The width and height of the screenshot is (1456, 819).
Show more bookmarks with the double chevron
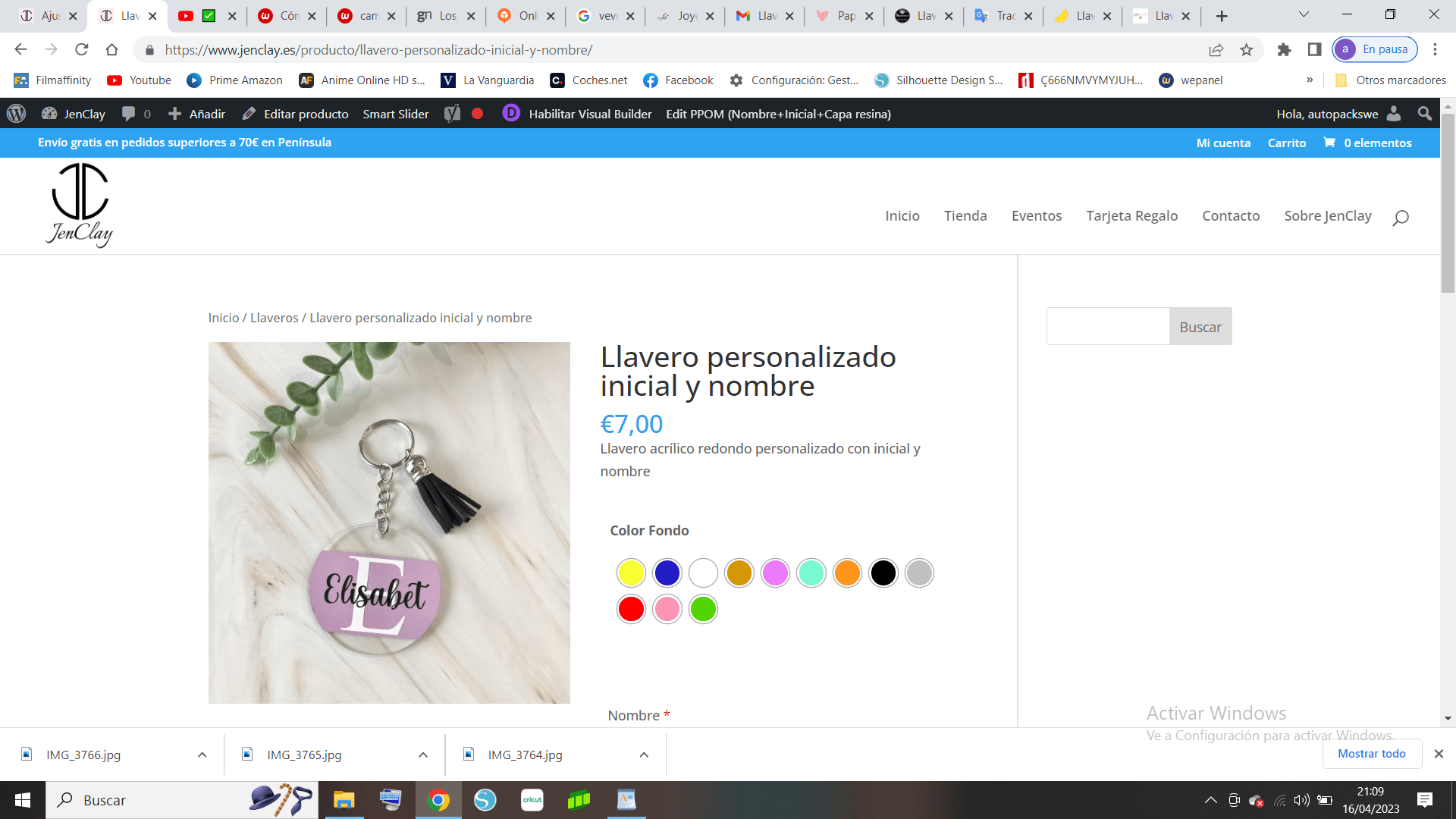pos(1310,80)
